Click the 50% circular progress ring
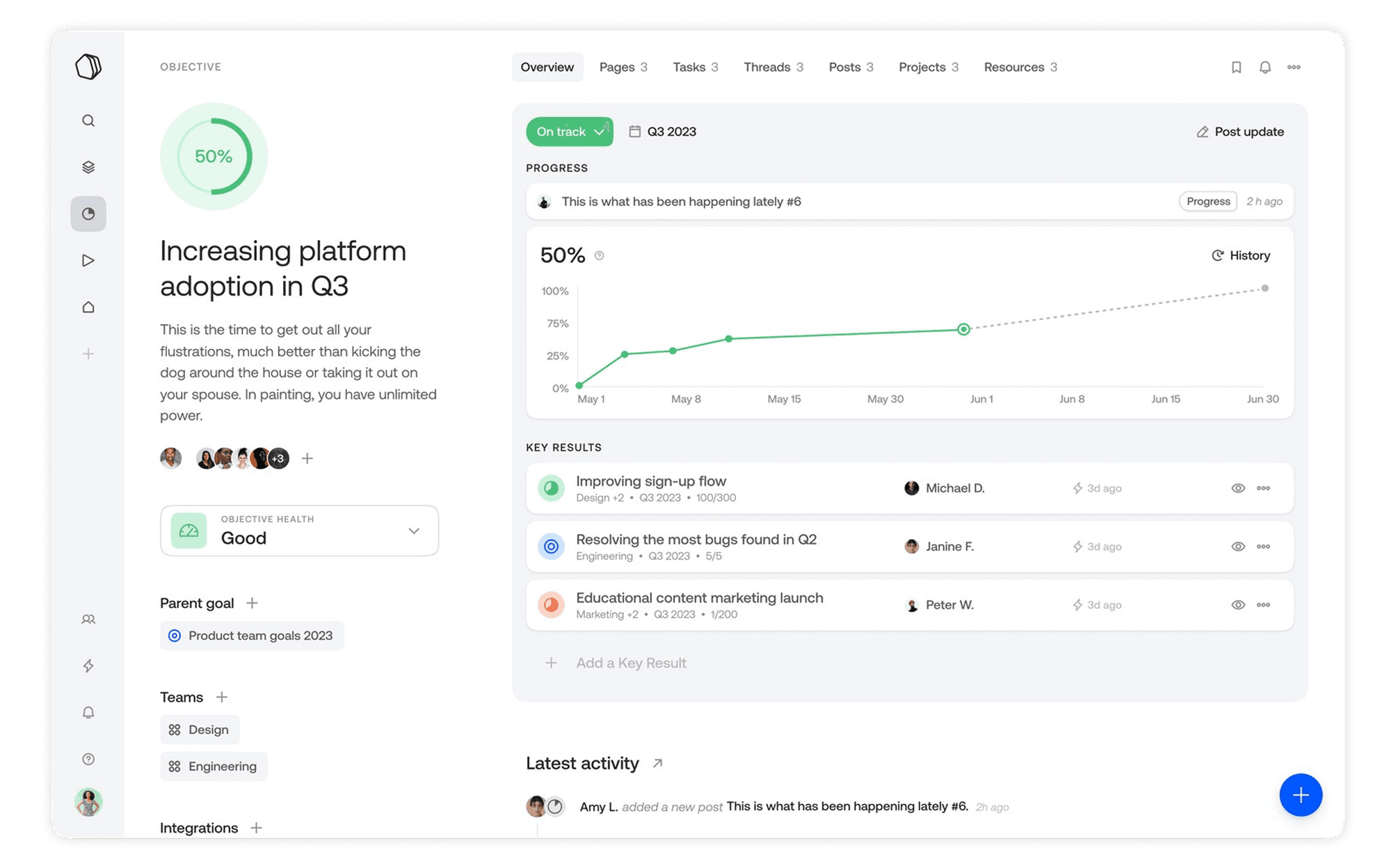Viewport: 1396px width, 868px height. (x=214, y=156)
